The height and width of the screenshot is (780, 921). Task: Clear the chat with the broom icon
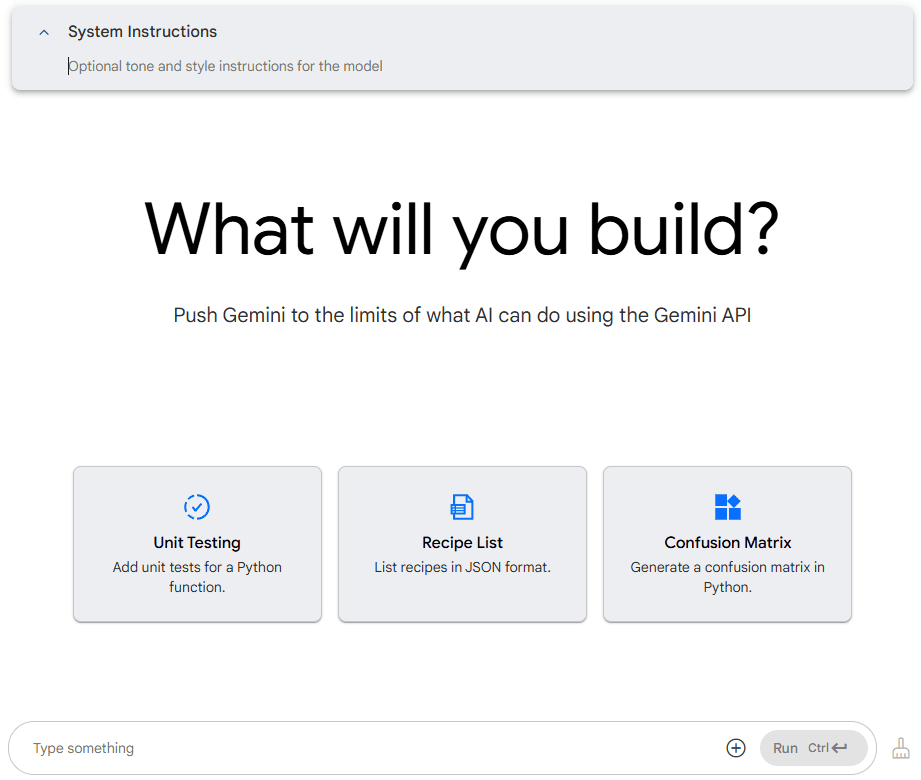(901, 748)
